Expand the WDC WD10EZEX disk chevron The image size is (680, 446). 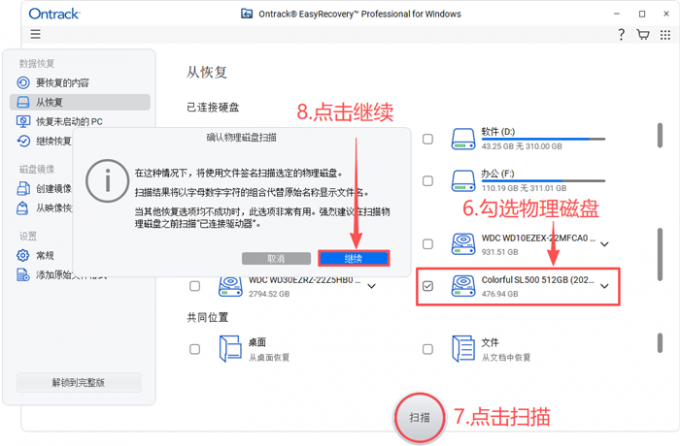point(604,244)
